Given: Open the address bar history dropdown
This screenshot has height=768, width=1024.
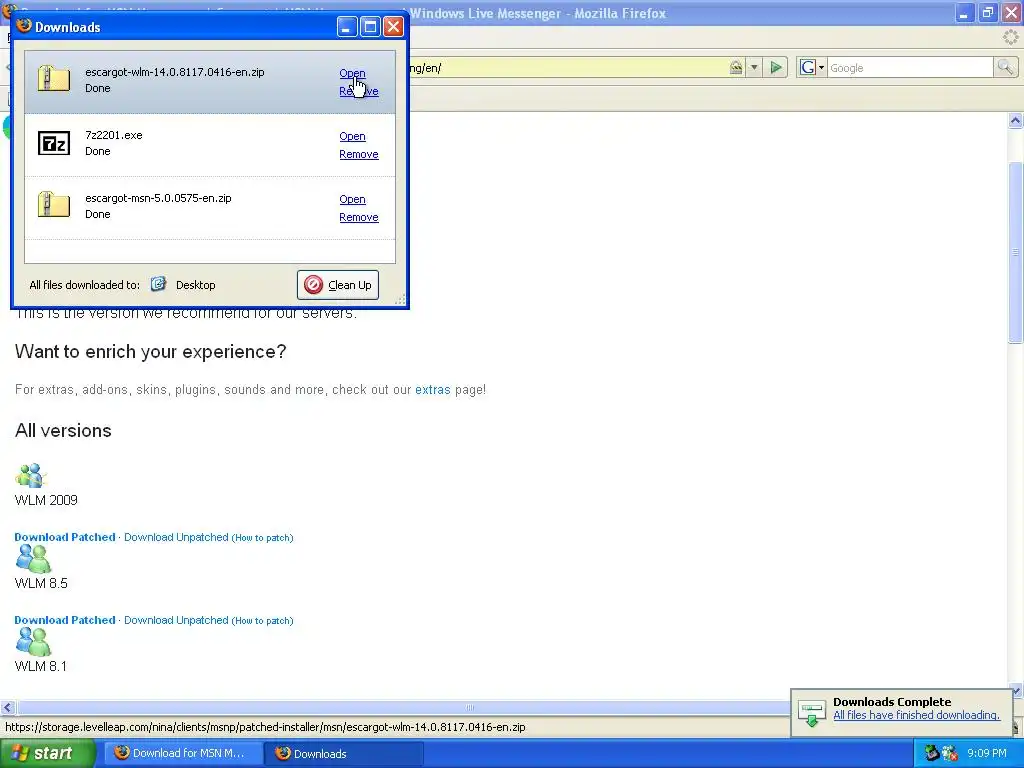Looking at the screenshot, I should pyautogui.click(x=754, y=67).
